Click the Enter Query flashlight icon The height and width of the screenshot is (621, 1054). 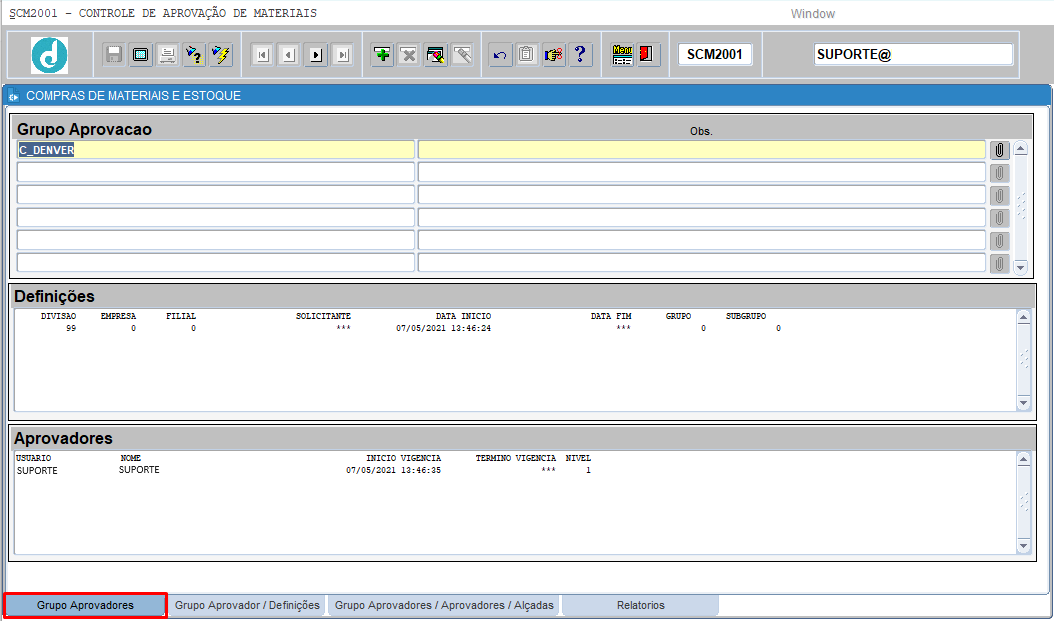pyautogui.click(x=194, y=54)
